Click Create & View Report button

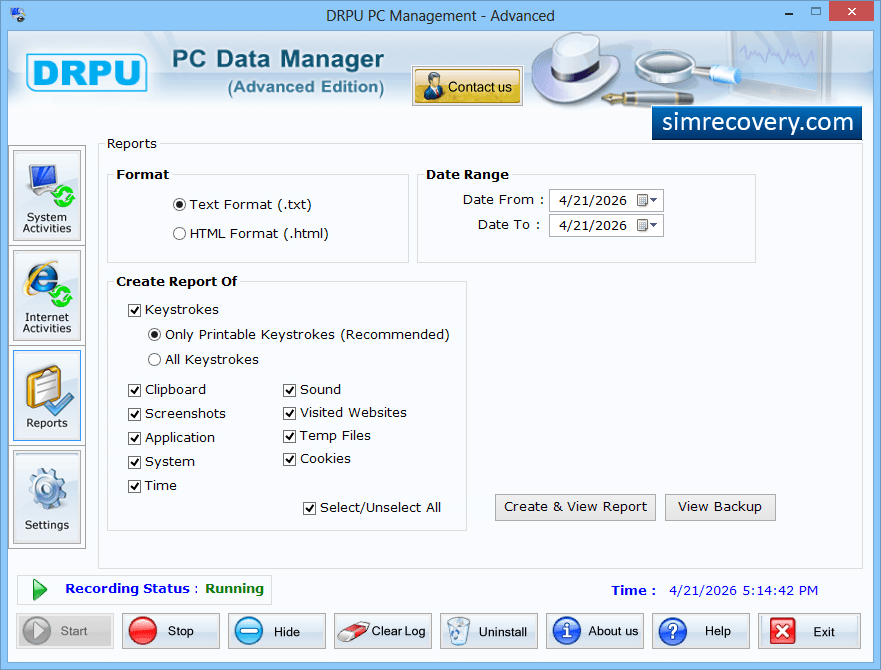click(x=575, y=507)
